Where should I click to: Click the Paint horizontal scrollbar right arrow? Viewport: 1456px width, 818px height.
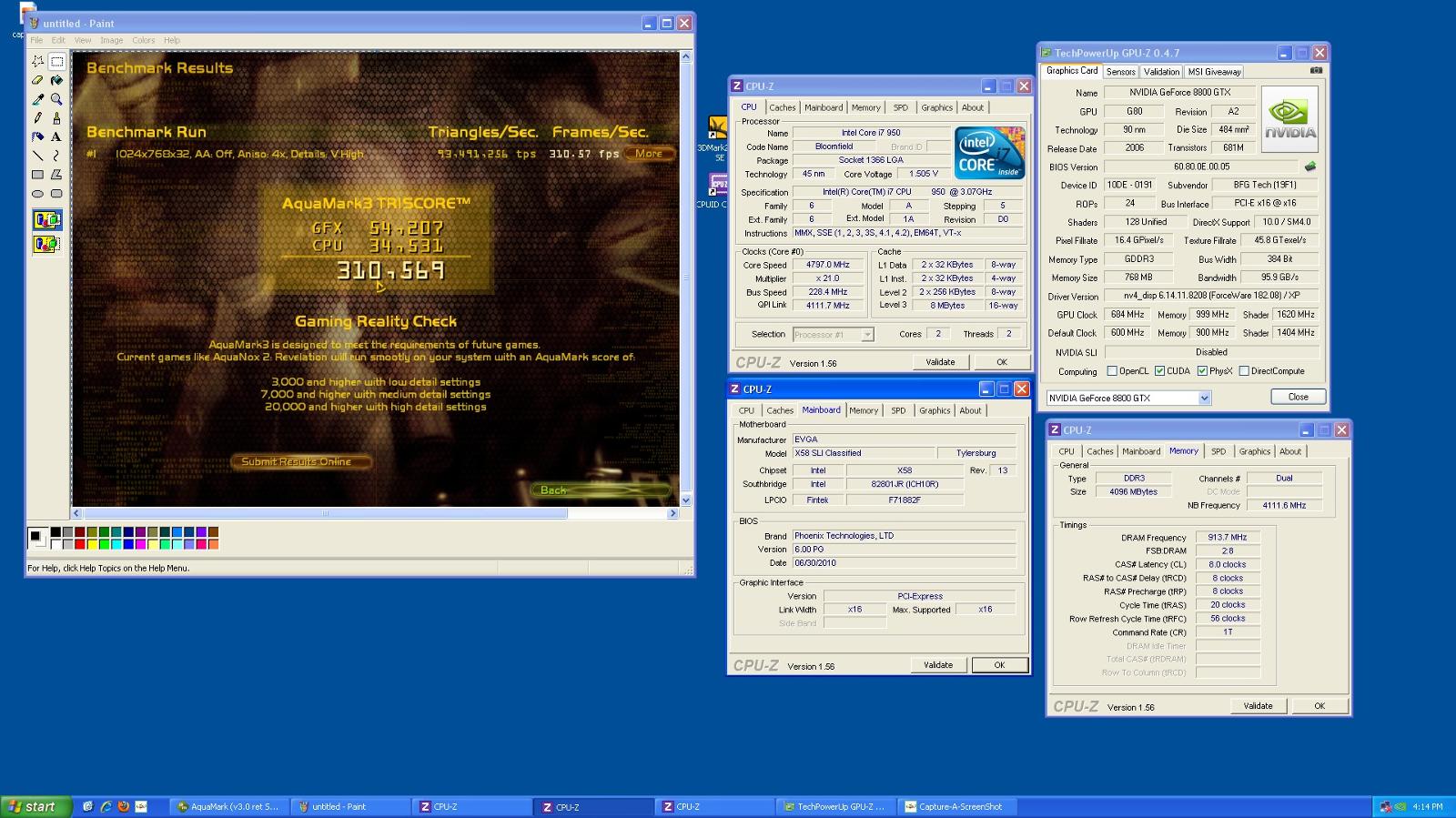click(673, 513)
